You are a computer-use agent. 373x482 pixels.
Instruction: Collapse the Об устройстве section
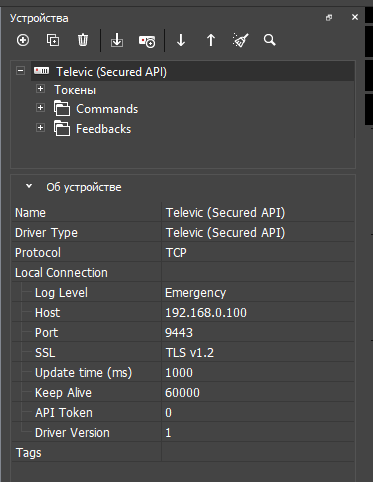click(29, 186)
